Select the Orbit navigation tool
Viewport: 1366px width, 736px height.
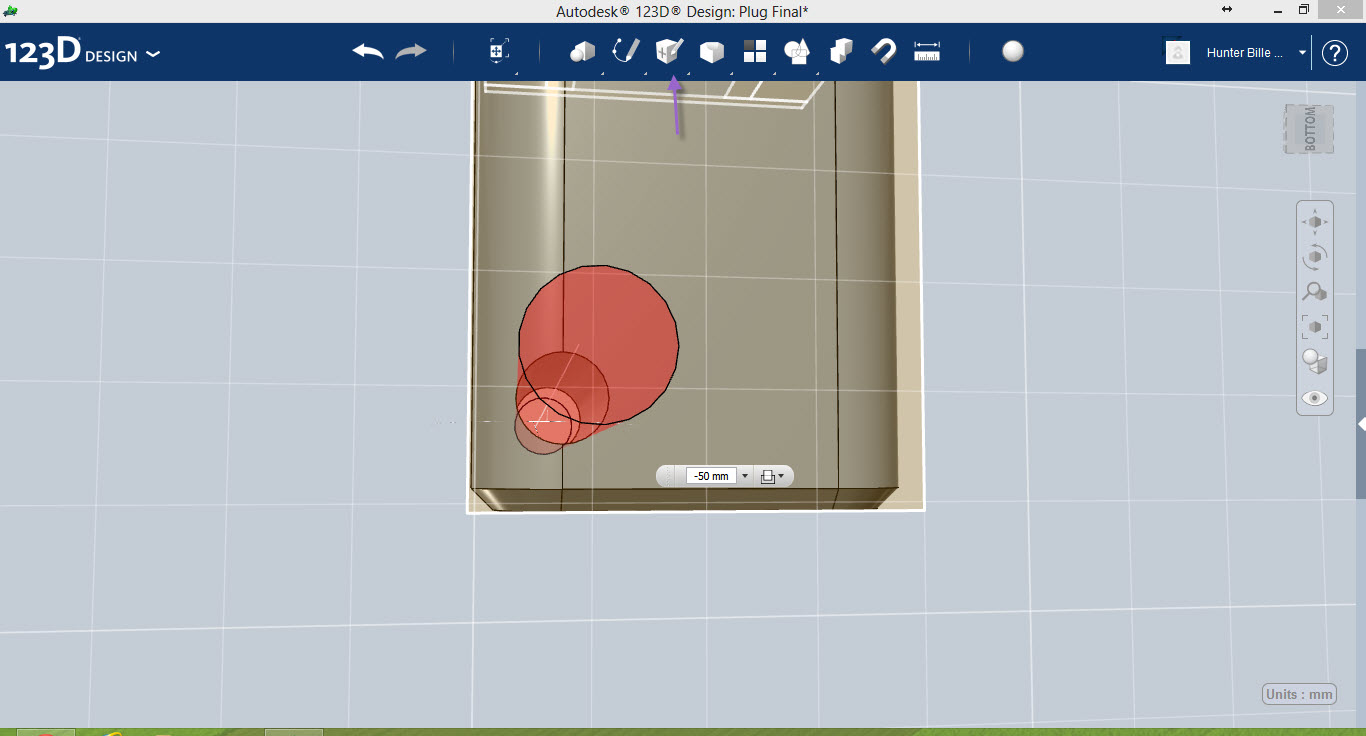1315,257
